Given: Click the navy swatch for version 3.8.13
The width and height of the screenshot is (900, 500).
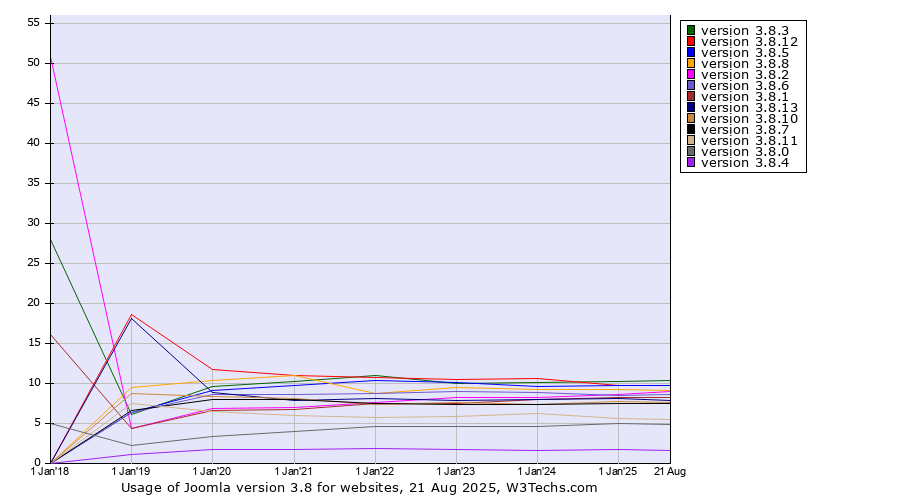Looking at the screenshot, I should pos(691,107).
